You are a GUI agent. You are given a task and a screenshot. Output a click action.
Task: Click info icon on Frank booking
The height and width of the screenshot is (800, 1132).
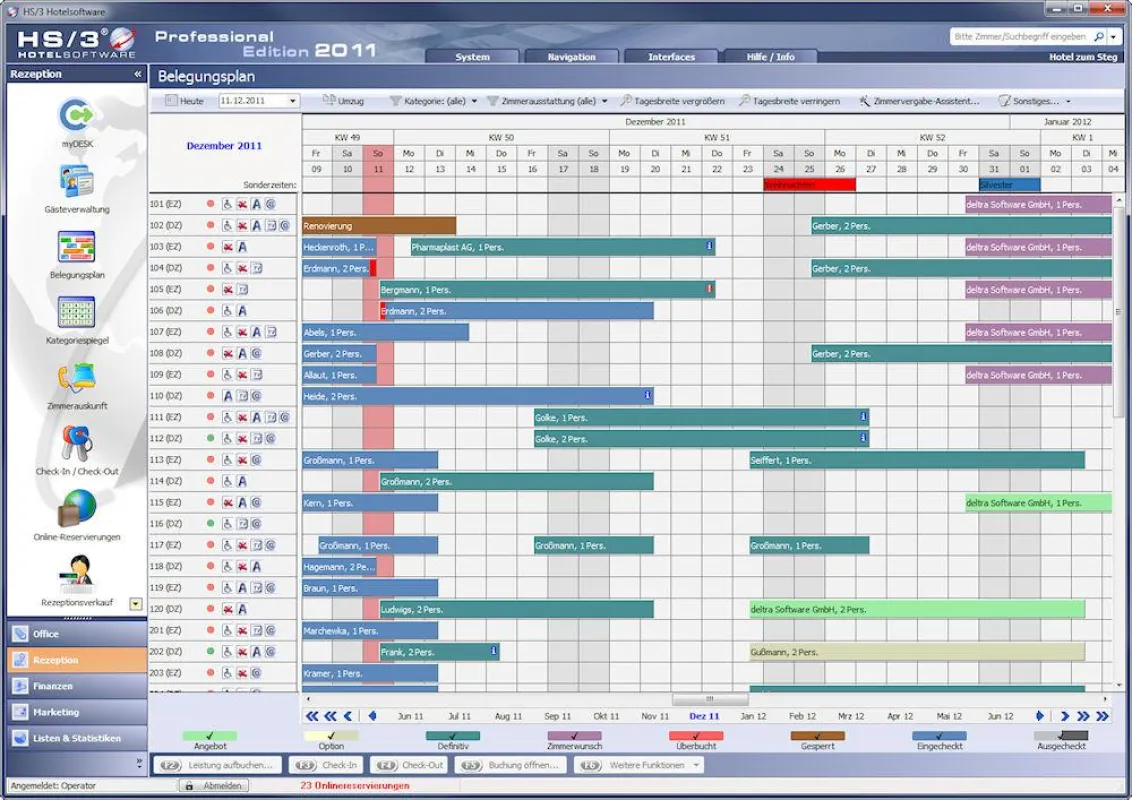point(493,651)
